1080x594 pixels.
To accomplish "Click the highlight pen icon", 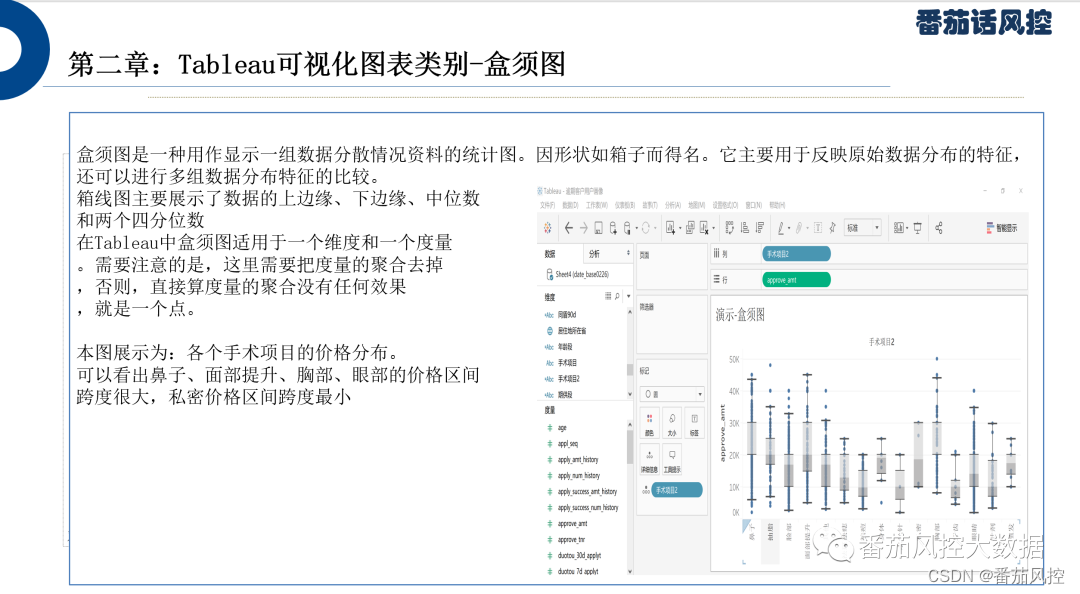I will (x=781, y=227).
